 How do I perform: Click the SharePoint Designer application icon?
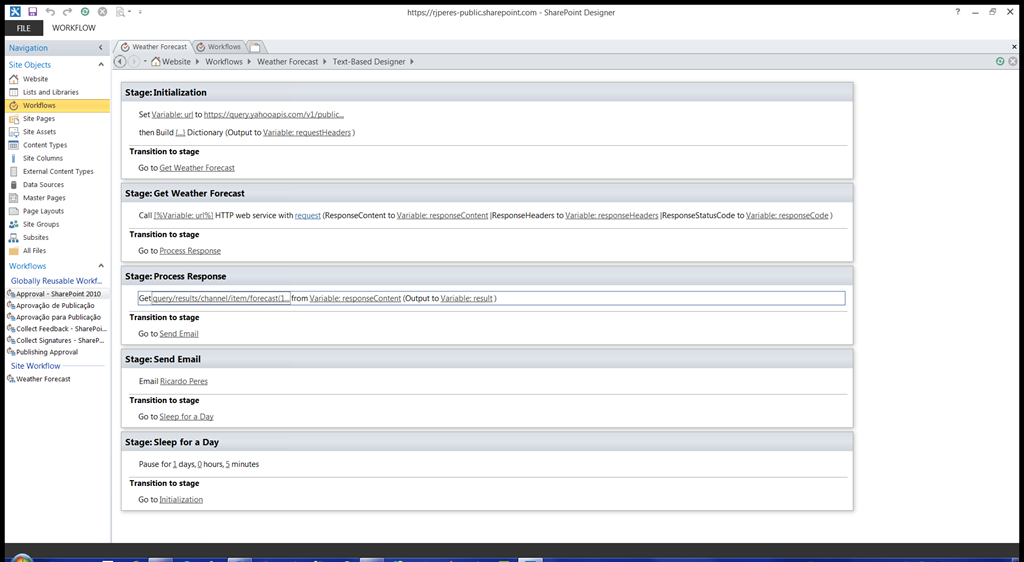[14, 12]
